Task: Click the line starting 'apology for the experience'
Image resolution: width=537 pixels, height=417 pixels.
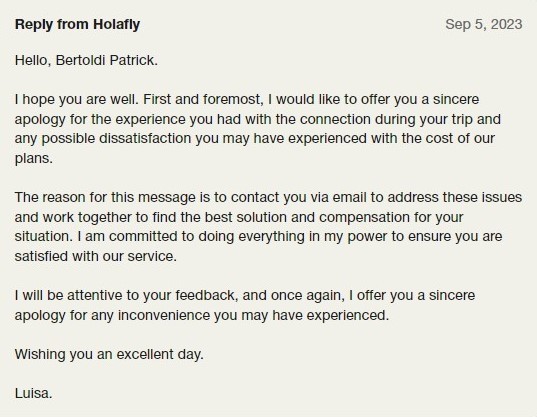Action: click(258, 119)
